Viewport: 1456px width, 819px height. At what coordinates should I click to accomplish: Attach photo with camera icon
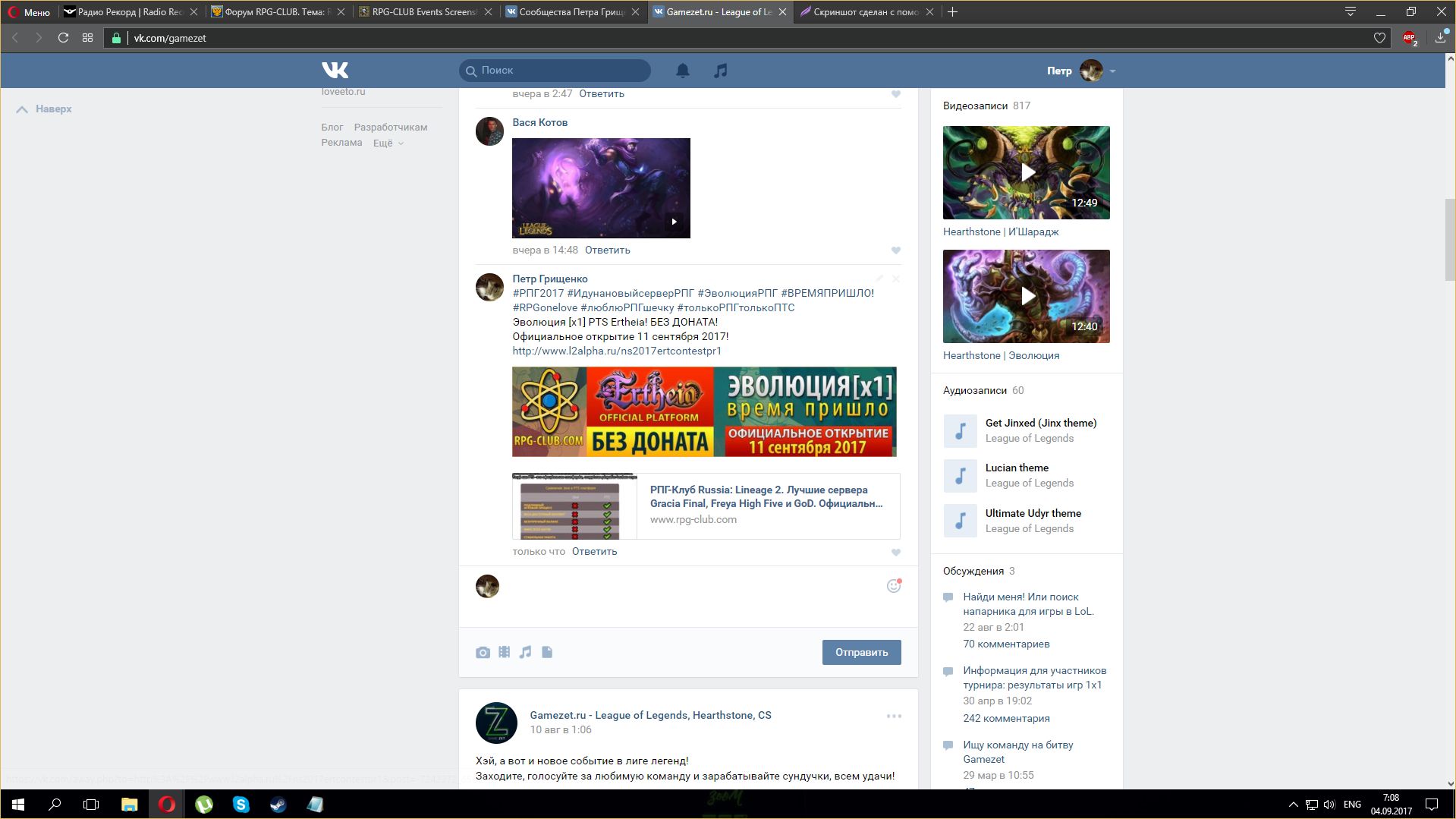(483, 652)
